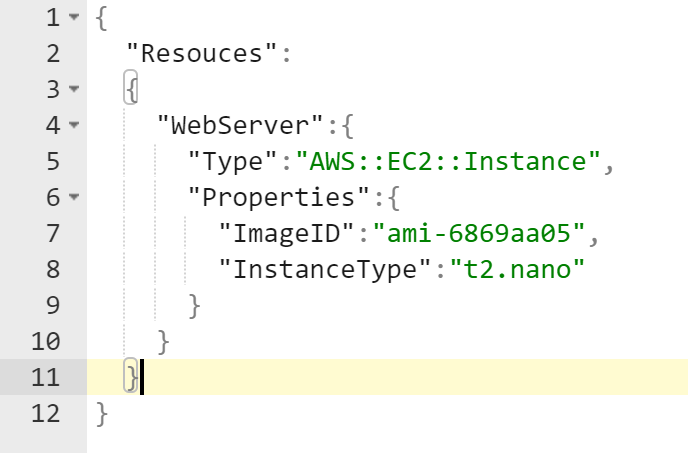Click the "t2.nano" string value
Screen dimensions: 688x453
[x=518, y=269]
